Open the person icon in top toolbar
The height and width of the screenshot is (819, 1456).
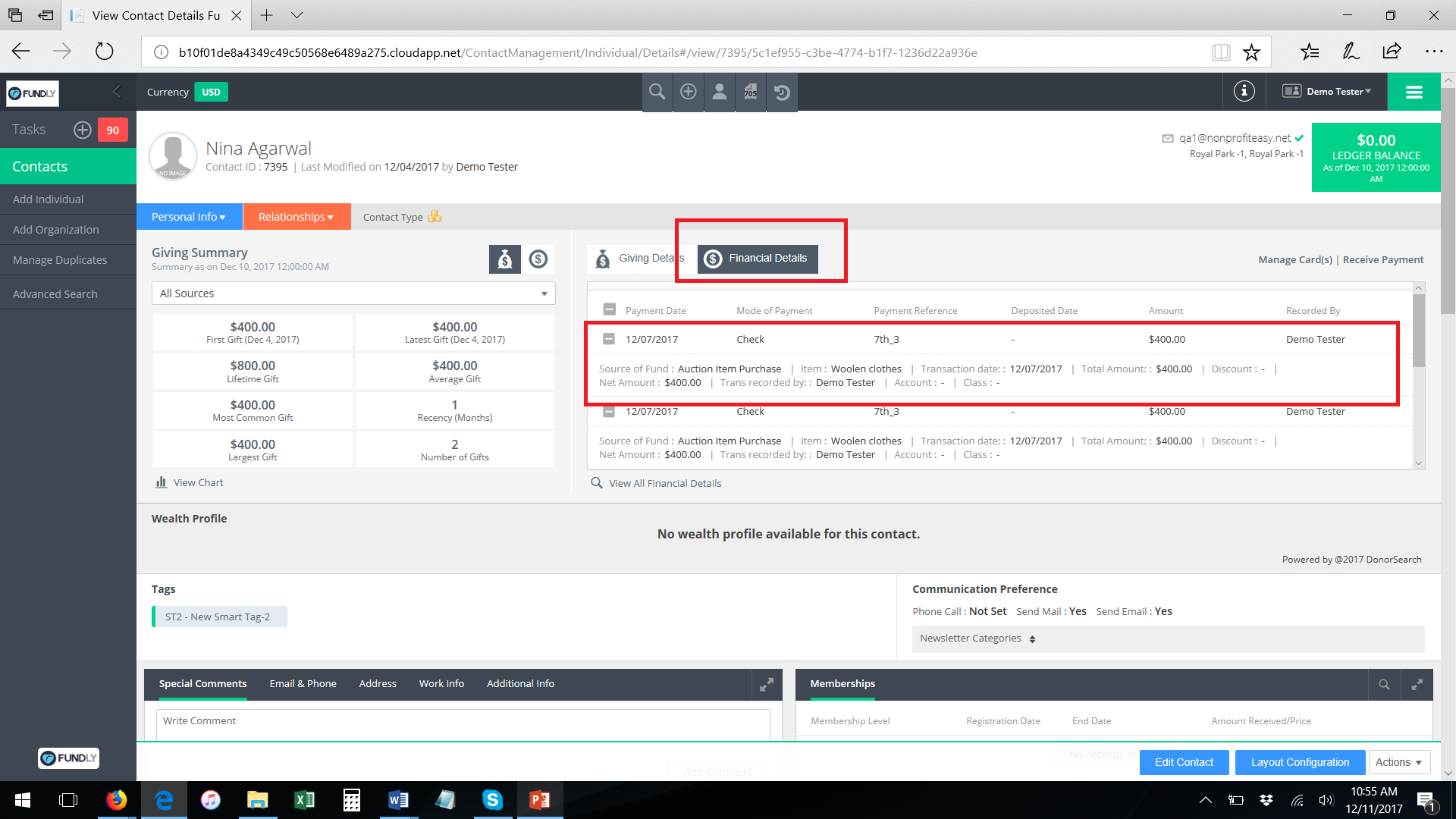[720, 92]
